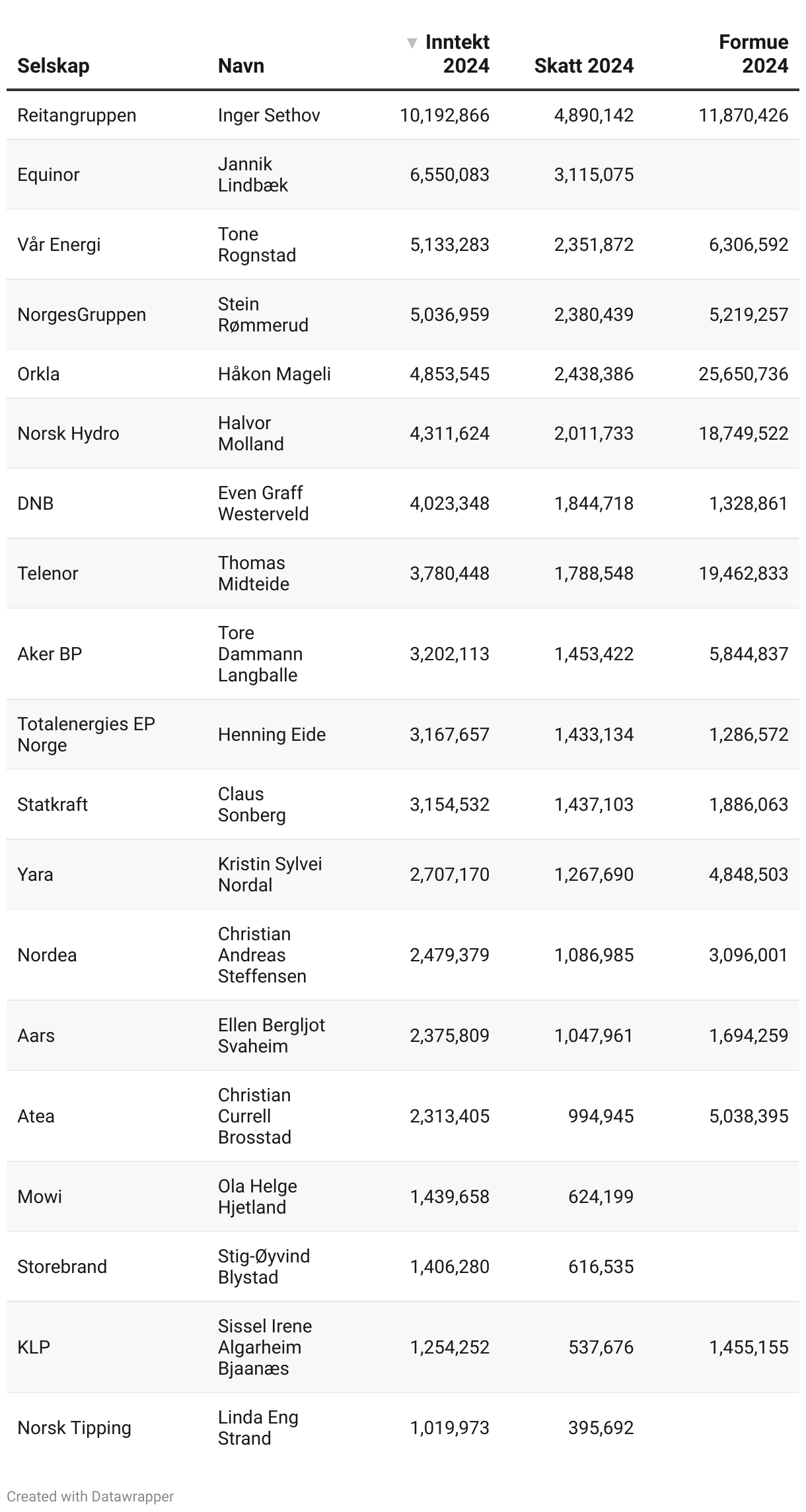Select the Statkraft company cell
The width and height of the screenshot is (806, 1512).
[52, 805]
